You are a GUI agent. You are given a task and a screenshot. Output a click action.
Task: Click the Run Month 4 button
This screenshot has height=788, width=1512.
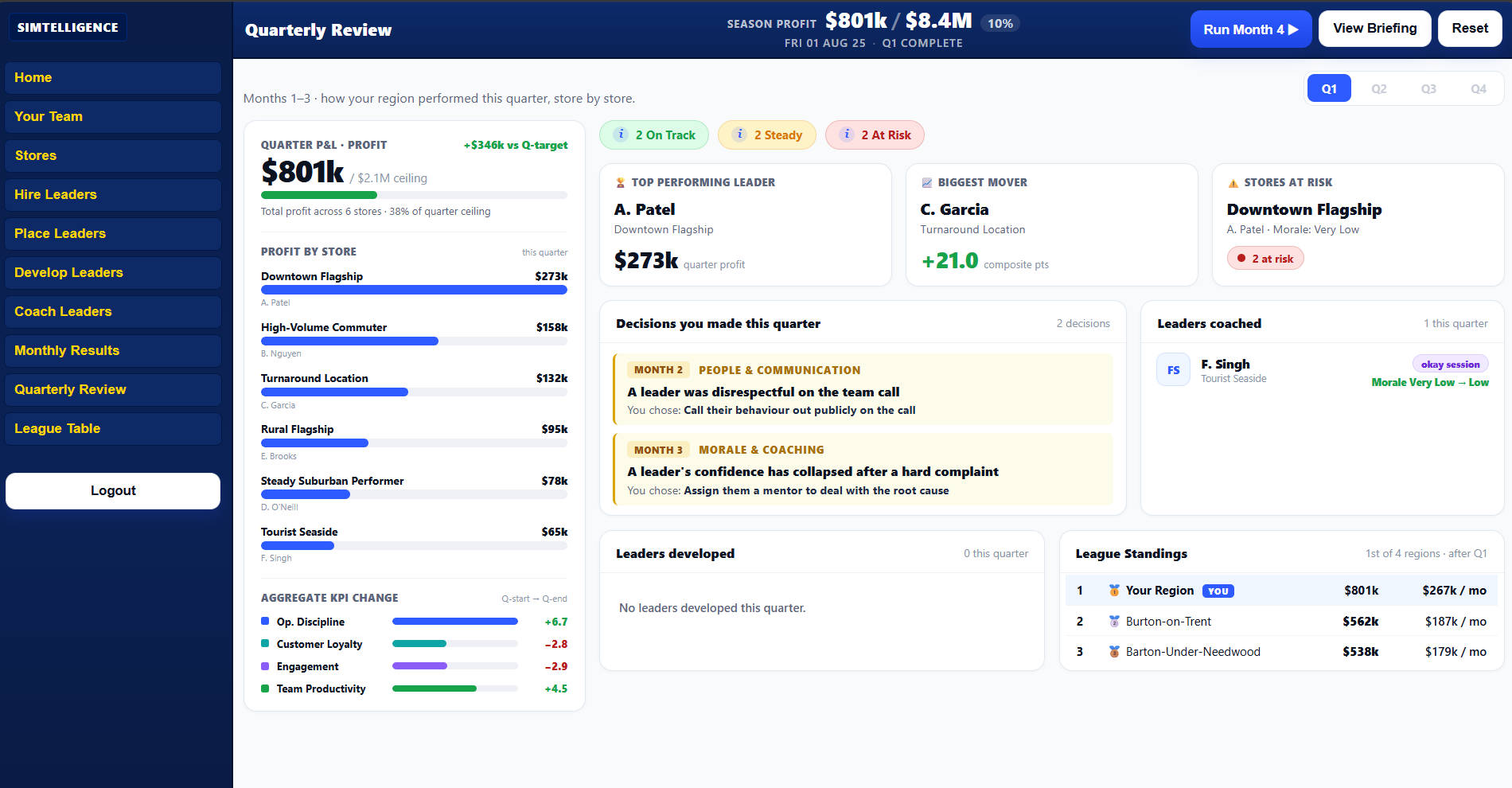point(1251,29)
